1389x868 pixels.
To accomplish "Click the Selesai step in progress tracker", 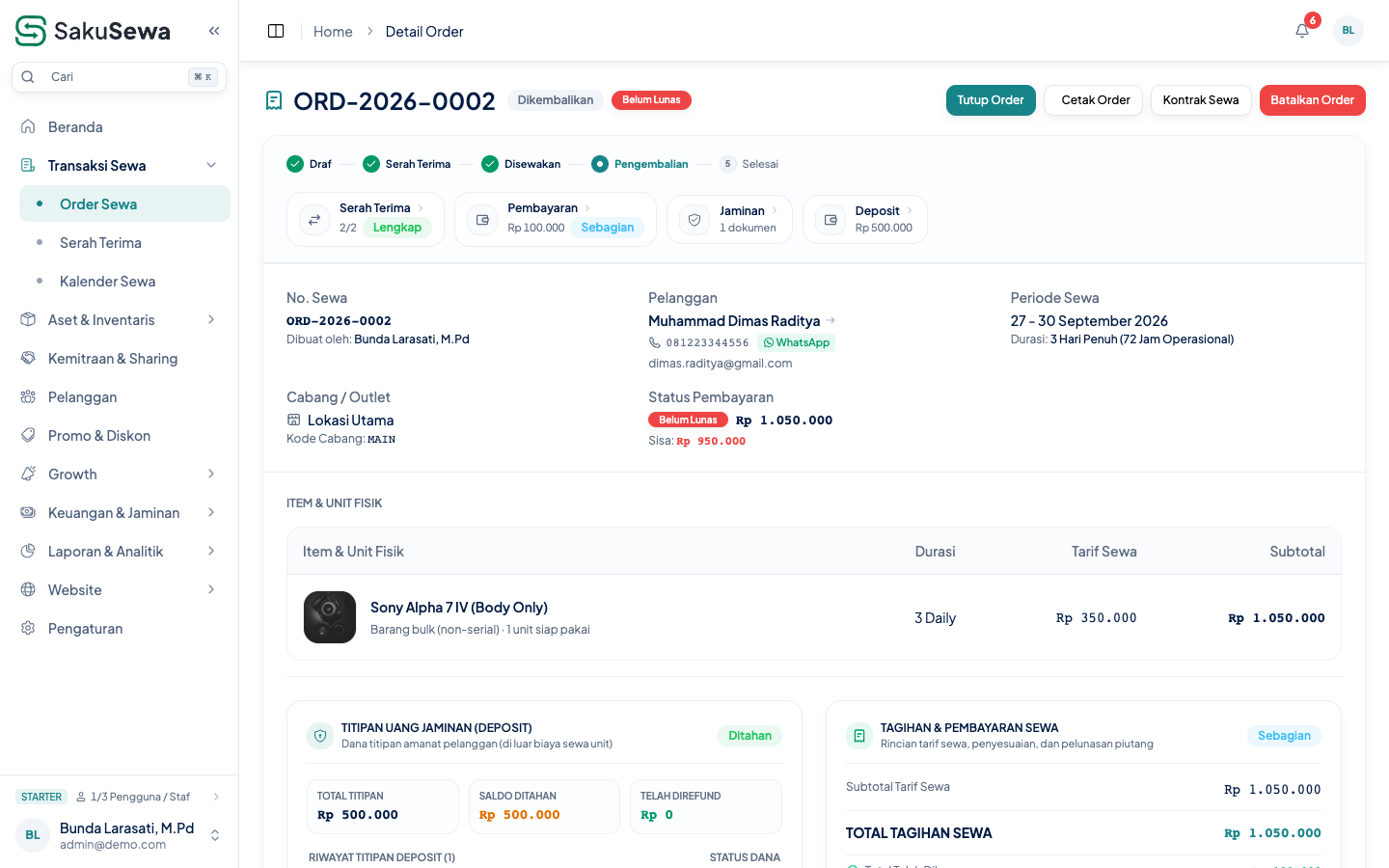I will coord(749,164).
